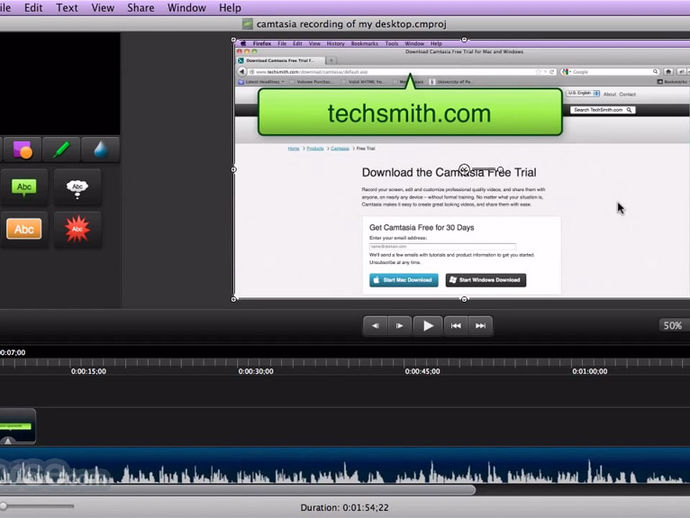Viewport: 690px width, 518px height.
Task: Select the techsmith.com callout on canvas
Action: [410, 112]
